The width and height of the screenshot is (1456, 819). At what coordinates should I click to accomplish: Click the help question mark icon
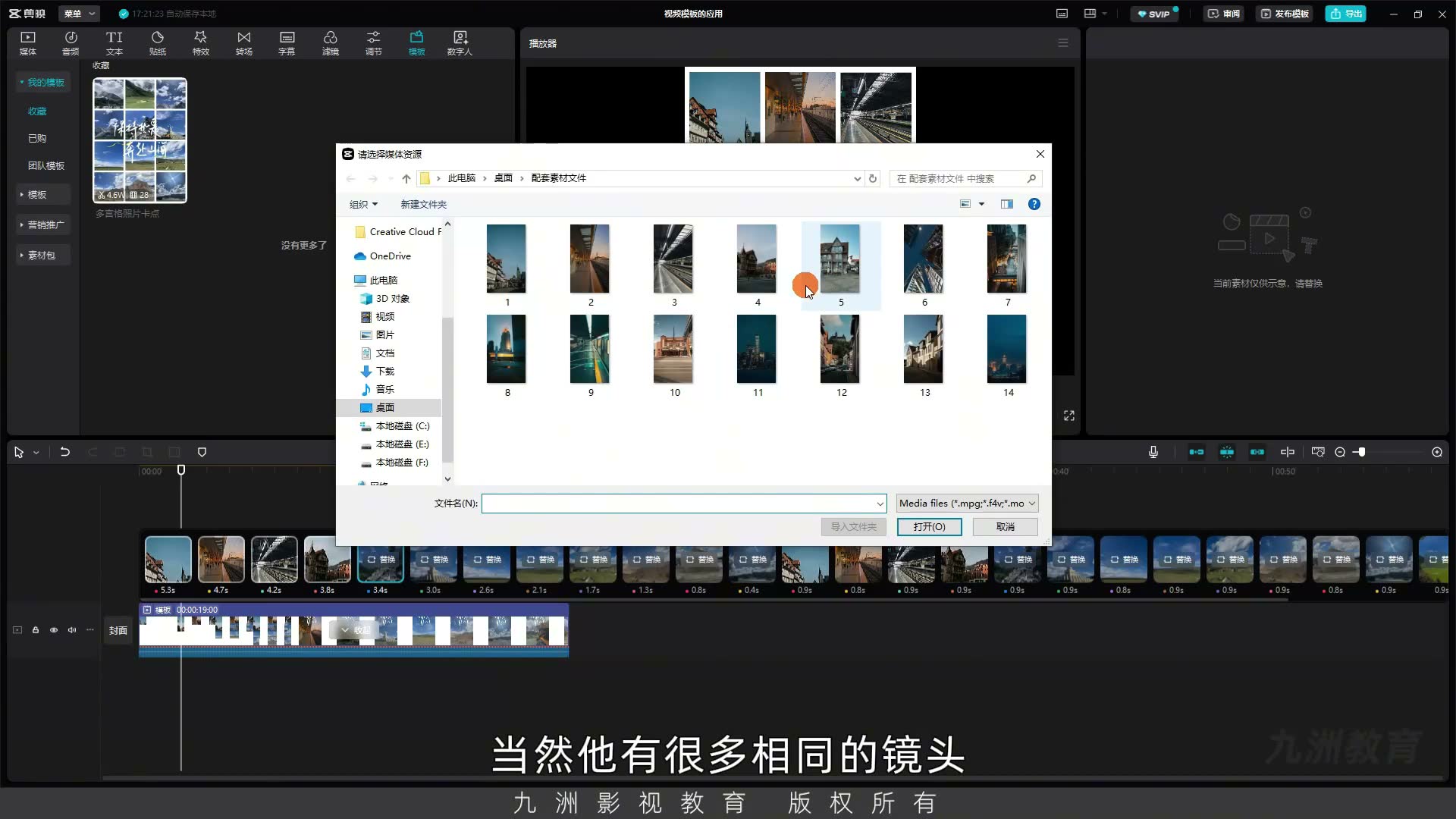(x=1034, y=204)
